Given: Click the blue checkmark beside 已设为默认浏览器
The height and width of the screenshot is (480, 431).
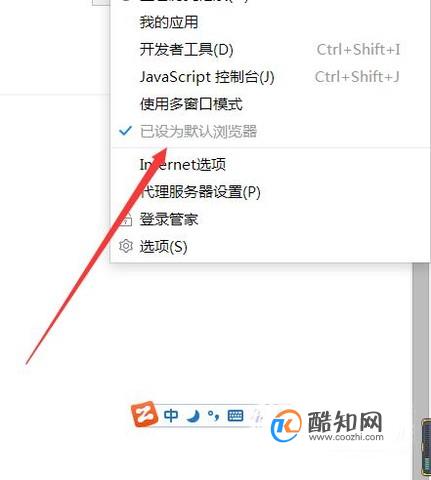Looking at the screenshot, I should tap(125, 131).
